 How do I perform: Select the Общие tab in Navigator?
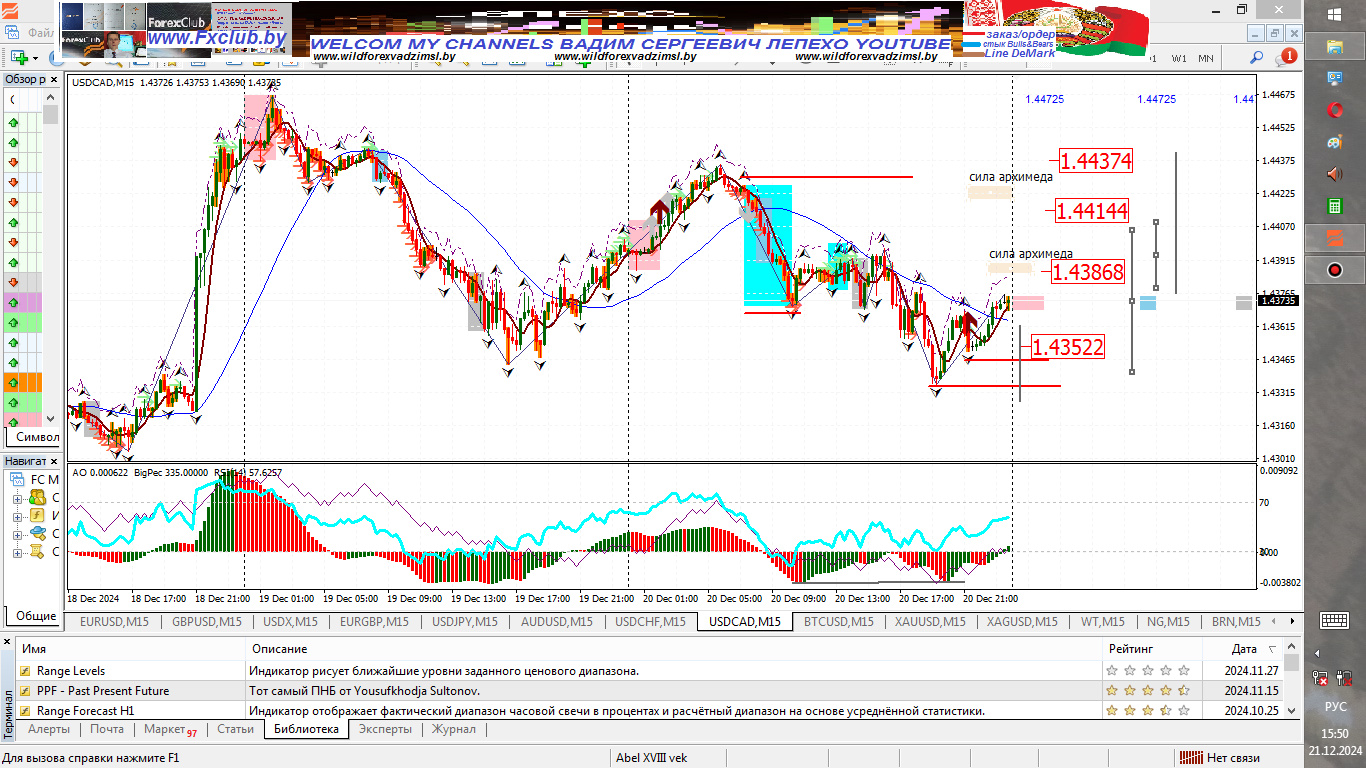pyautogui.click(x=36, y=616)
